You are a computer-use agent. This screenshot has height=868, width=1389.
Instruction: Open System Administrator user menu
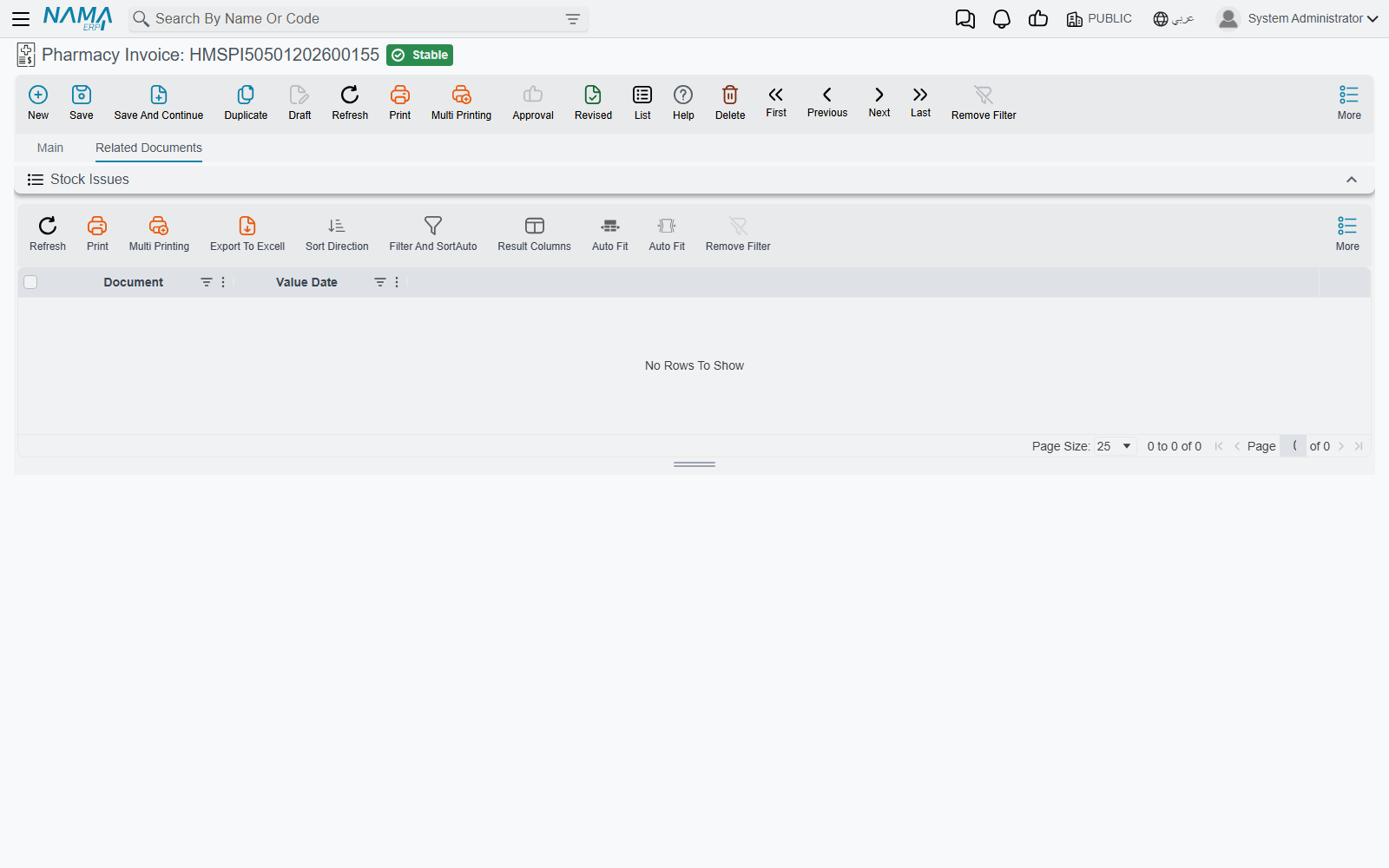pos(1297,18)
